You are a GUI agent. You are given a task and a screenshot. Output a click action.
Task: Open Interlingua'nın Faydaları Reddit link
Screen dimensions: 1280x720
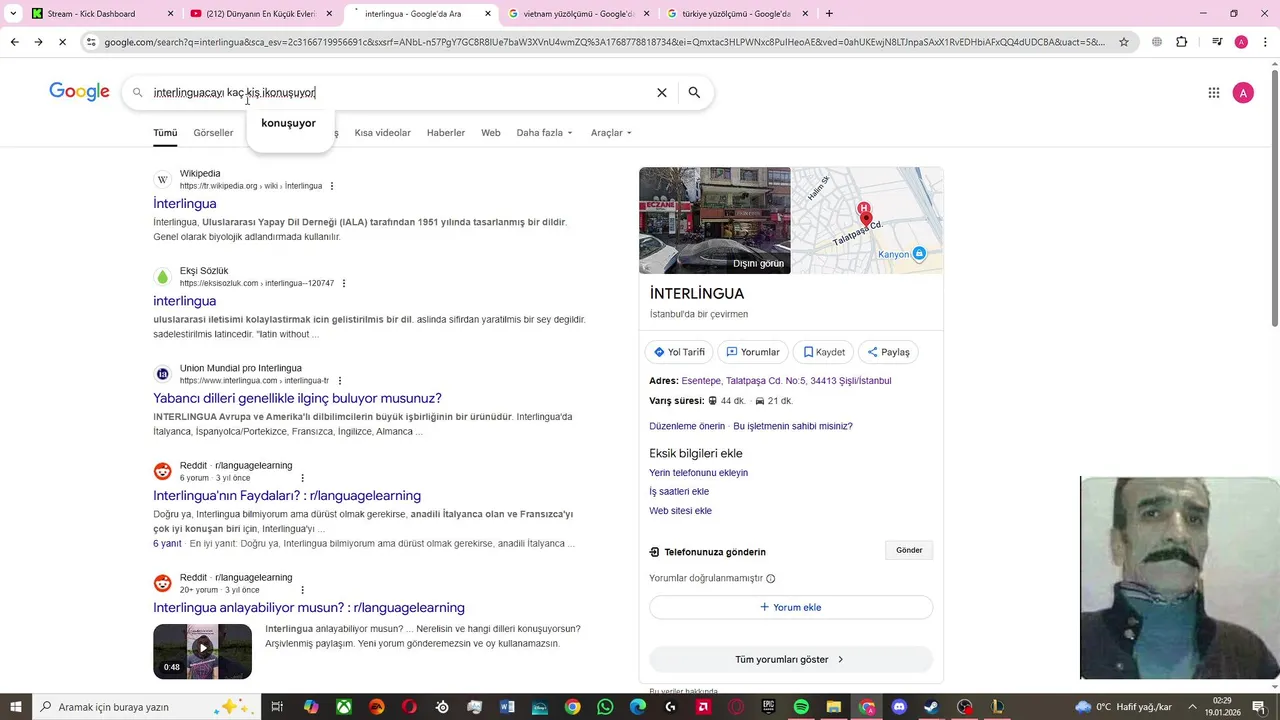pos(287,495)
